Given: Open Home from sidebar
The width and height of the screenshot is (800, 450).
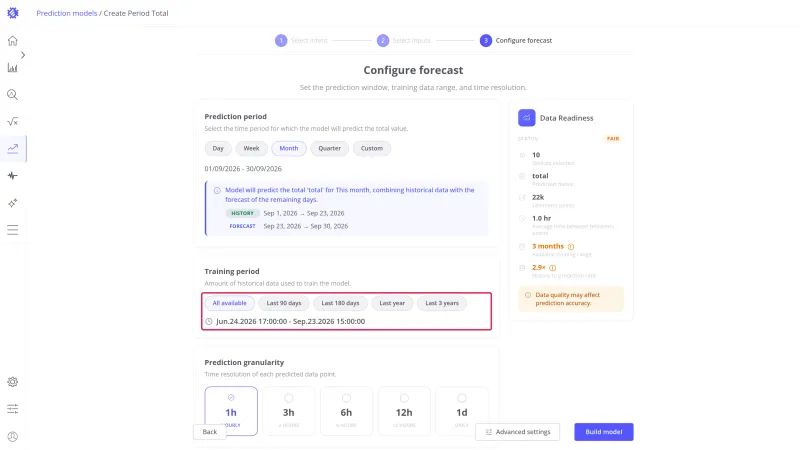Looking at the screenshot, I should click(13, 41).
